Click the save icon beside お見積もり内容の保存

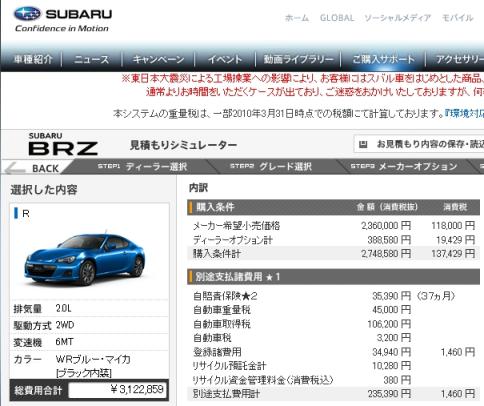[363, 144]
